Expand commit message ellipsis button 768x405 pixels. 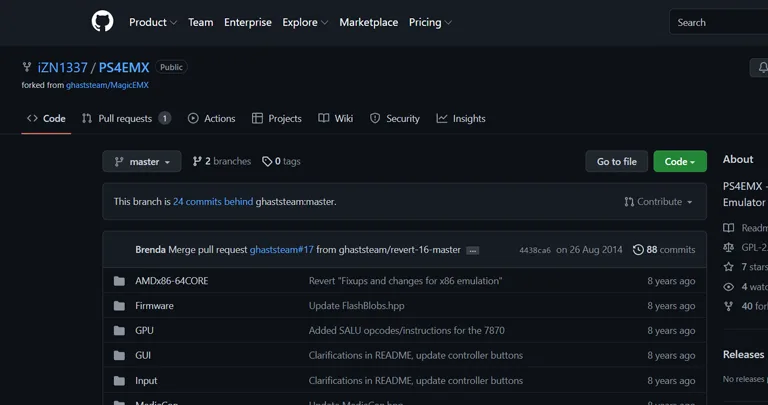coord(473,250)
